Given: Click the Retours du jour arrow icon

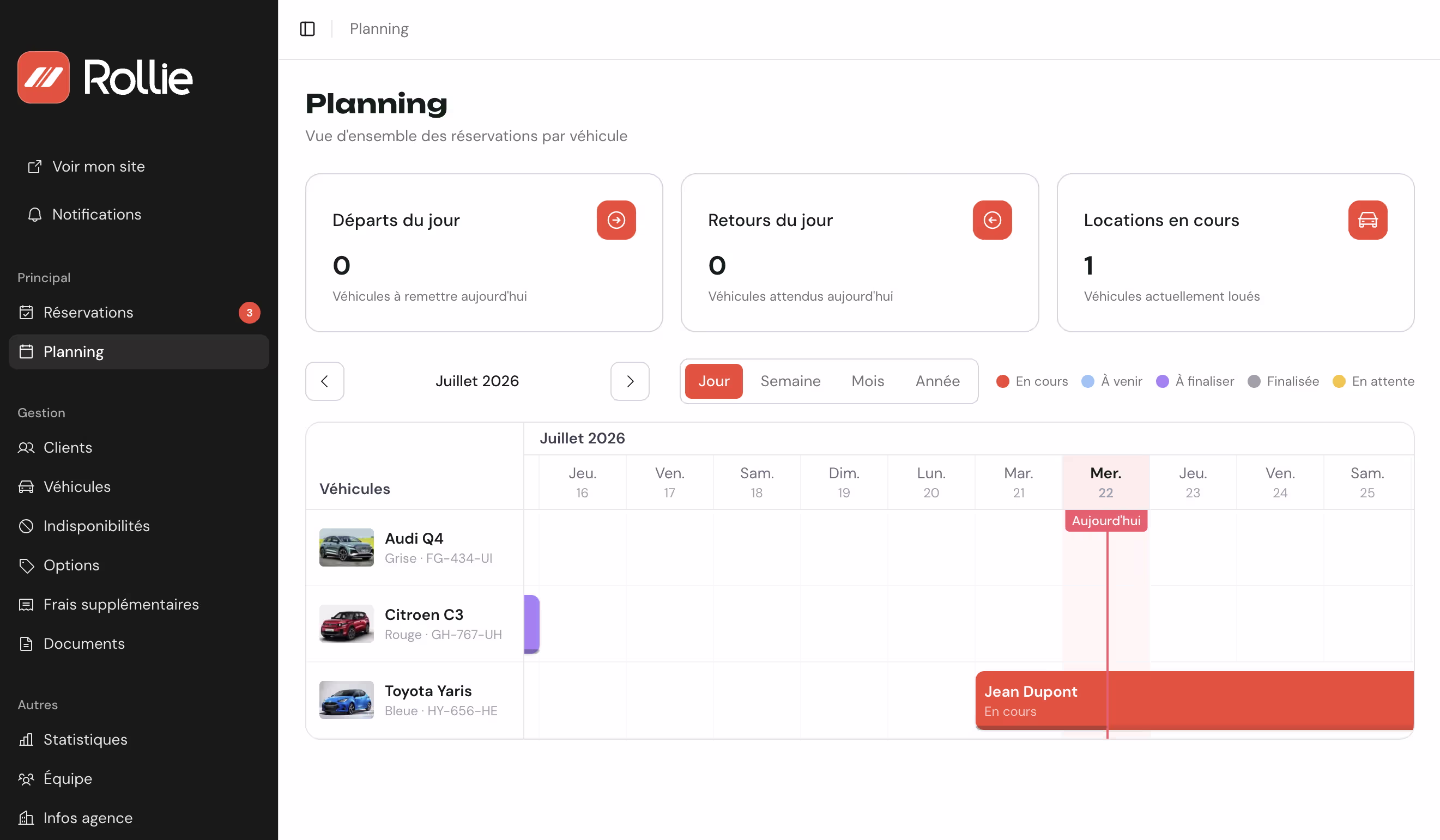Looking at the screenshot, I should (992, 220).
